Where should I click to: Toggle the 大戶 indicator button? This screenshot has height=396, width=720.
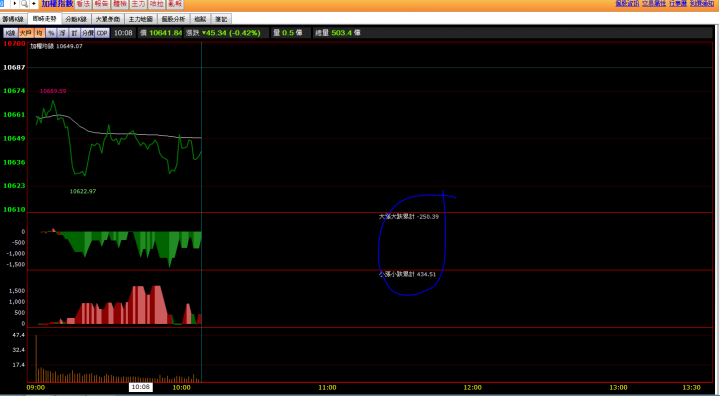tap(26, 33)
